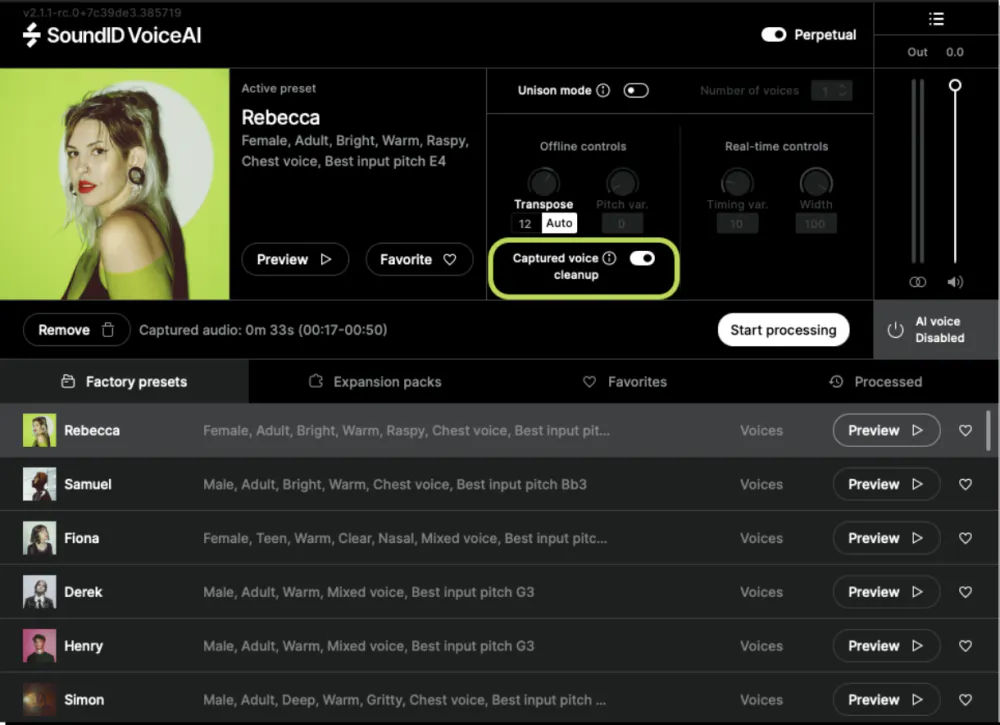Click the Voices label in Fiona row

[x=761, y=538]
